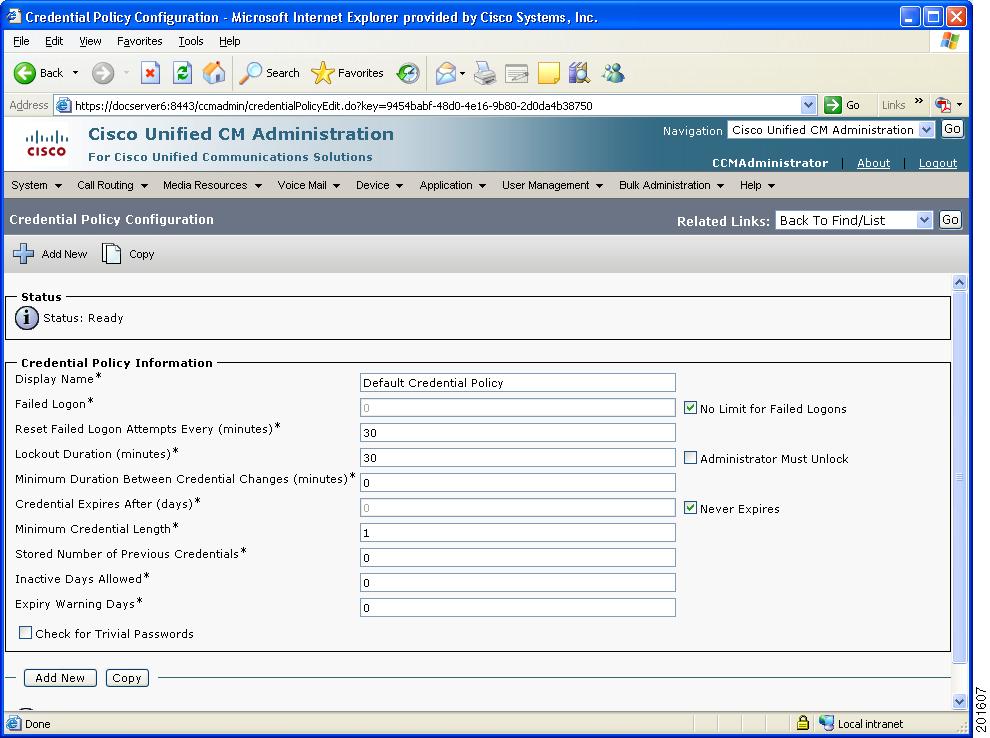Click the Display Name input field
Screen dimensions: 990x738
tap(518, 383)
